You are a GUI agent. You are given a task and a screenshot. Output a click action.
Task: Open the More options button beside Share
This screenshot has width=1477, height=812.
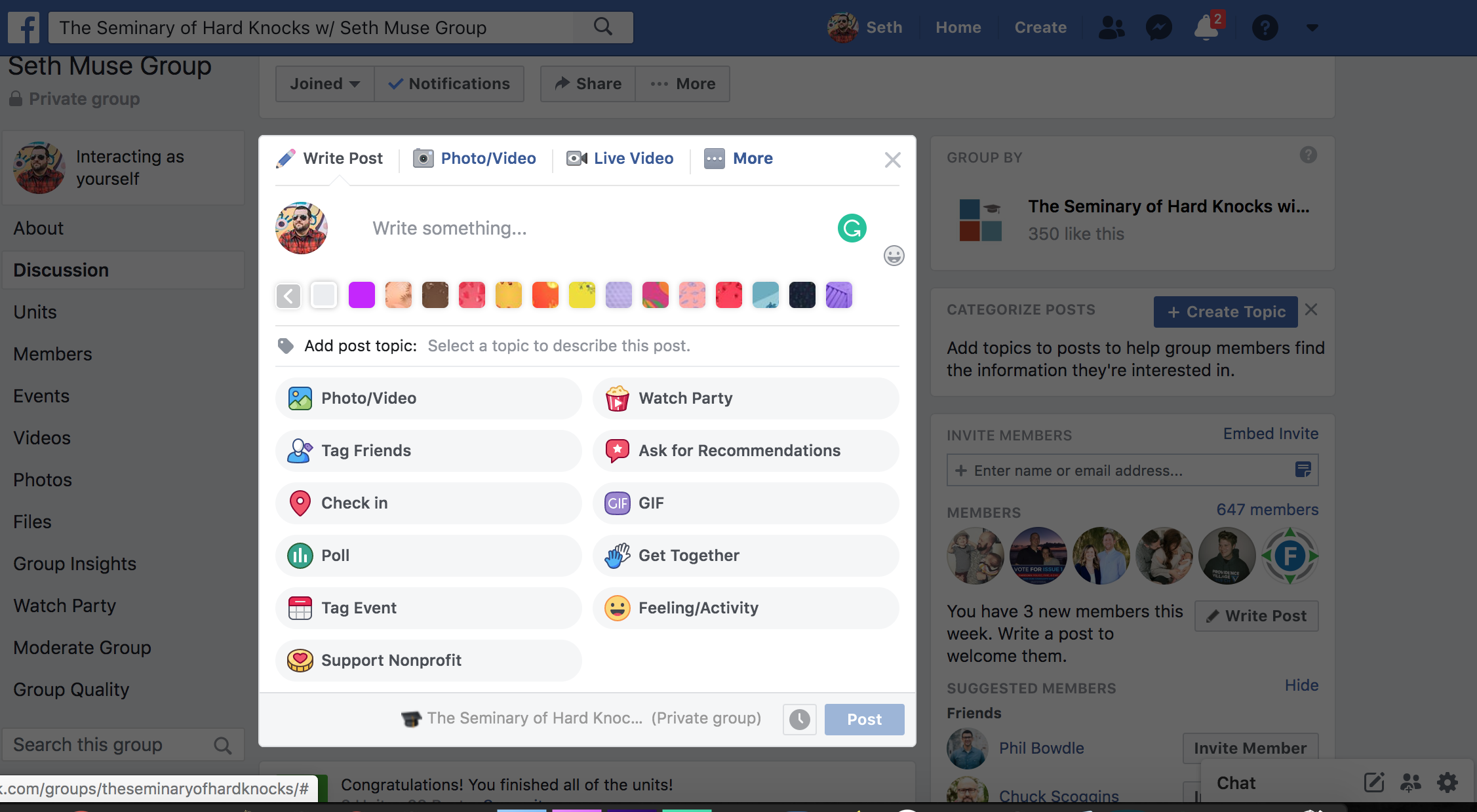pyautogui.click(x=682, y=84)
